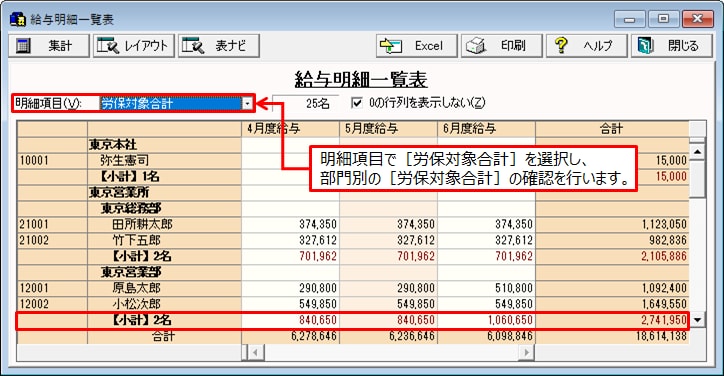Expand the 明細項目 dropdown arrow
The width and height of the screenshot is (724, 376).
pos(247,103)
